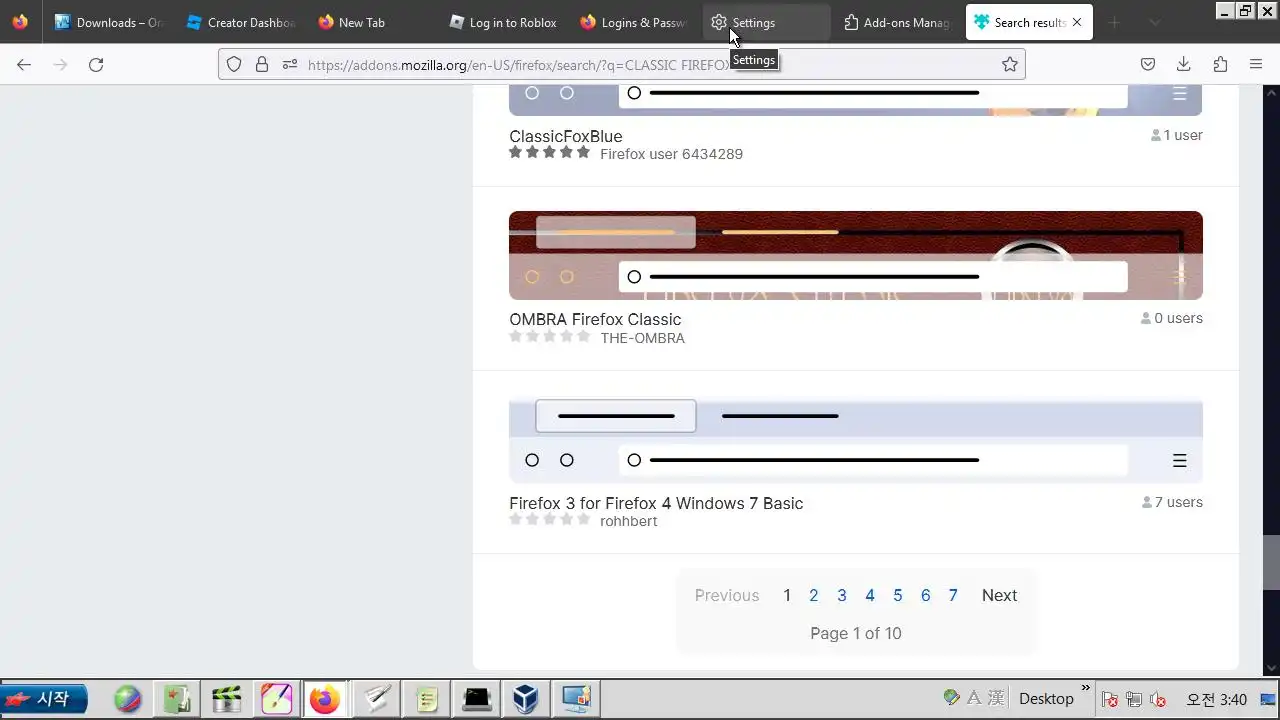Click the OMBRA Firefox Classic preview image
The width and height of the screenshot is (1280, 720).
[x=855, y=255]
